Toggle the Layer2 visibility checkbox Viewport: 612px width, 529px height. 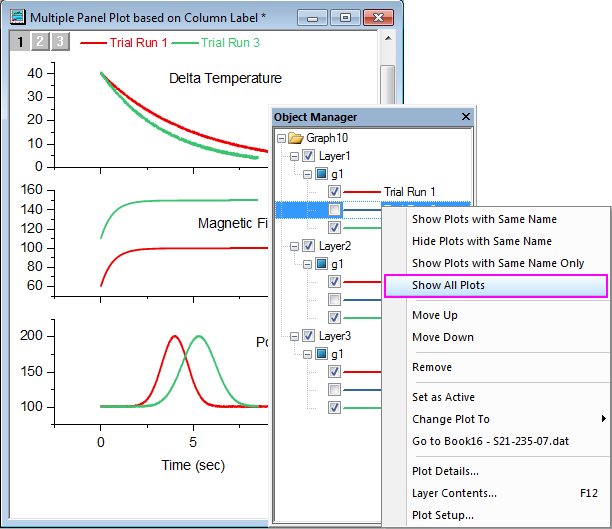click(x=308, y=246)
